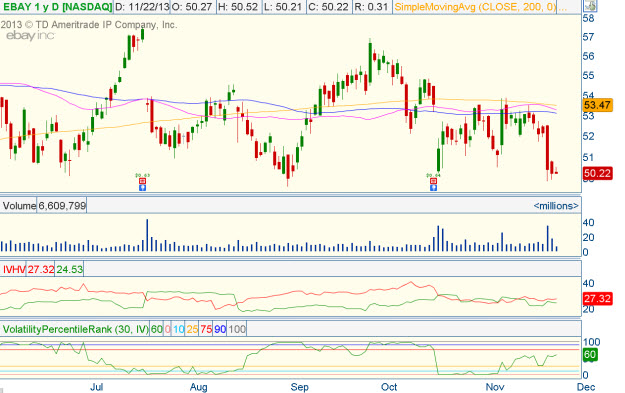Screen dimensions: 625x393
Task: Click the EBAY 1 y D [NASDAQ] symbol label
Action: (x=57, y=7)
